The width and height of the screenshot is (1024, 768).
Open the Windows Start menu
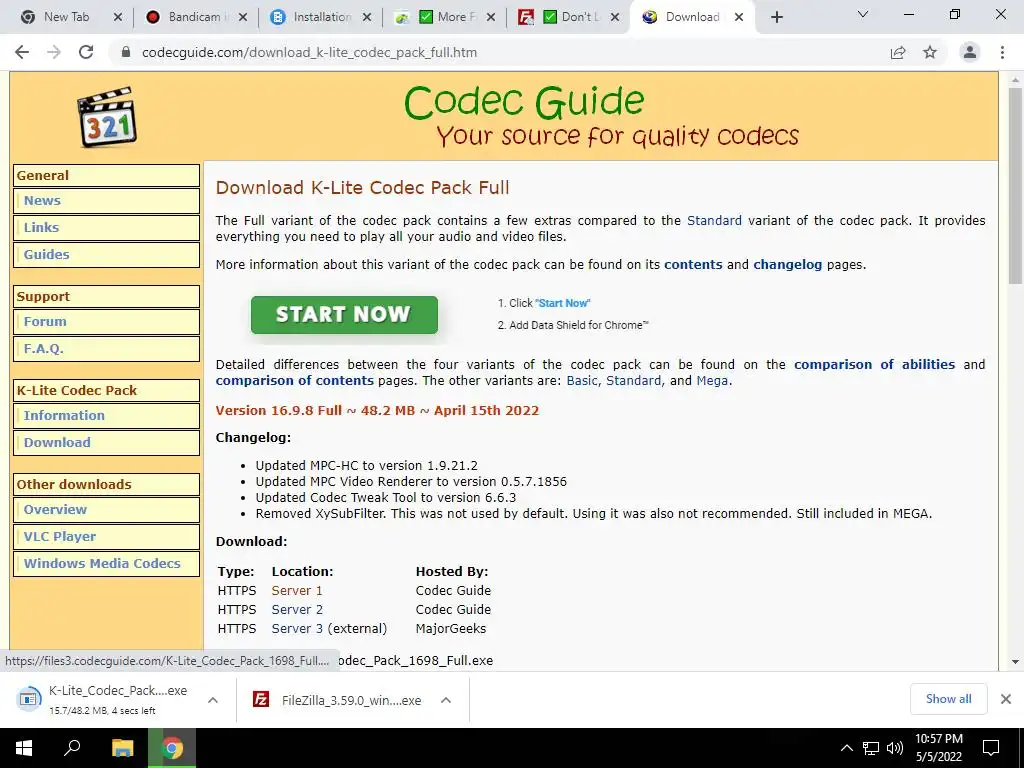pos(24,748)
